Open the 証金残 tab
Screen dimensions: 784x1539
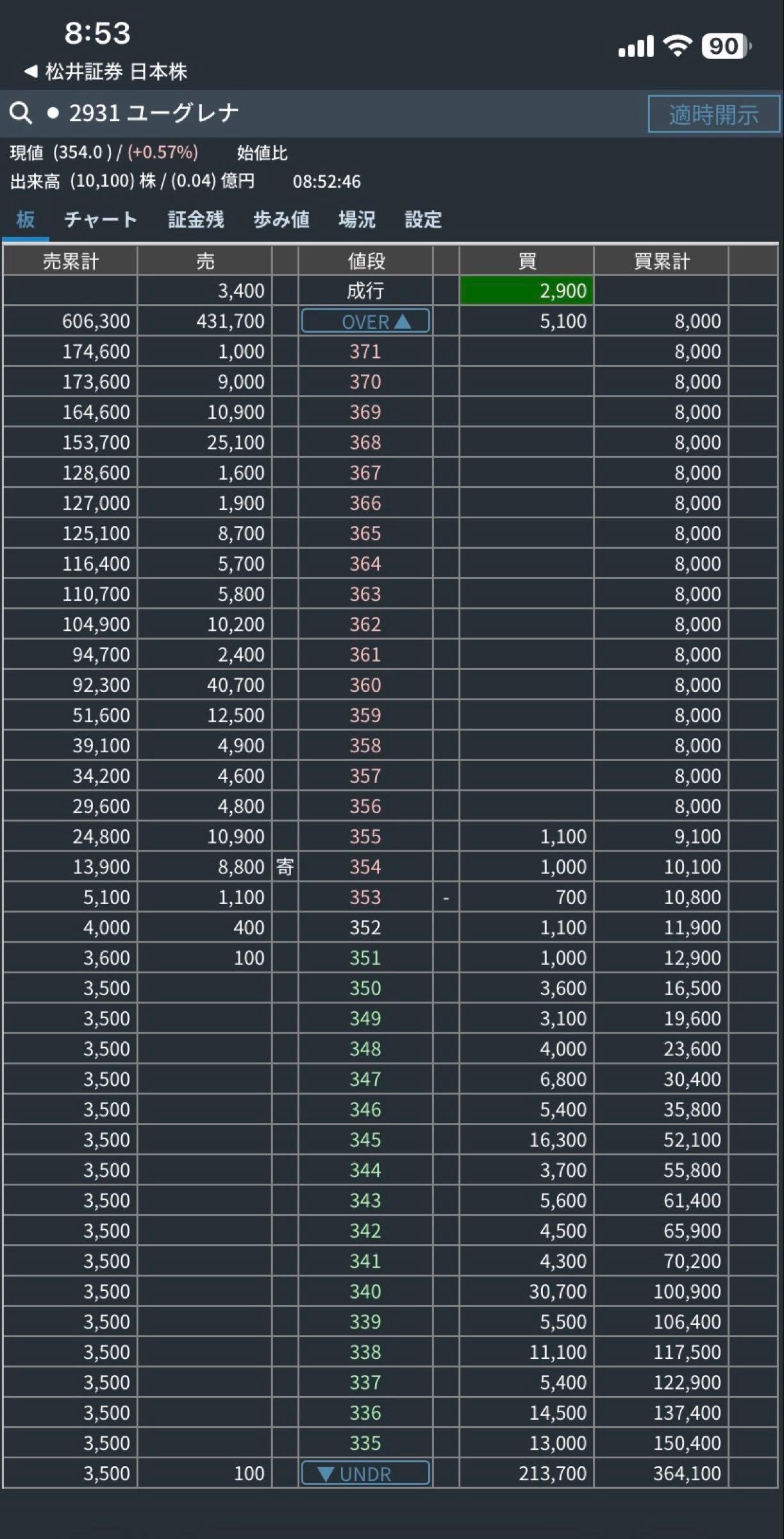[x=196, y=220]
